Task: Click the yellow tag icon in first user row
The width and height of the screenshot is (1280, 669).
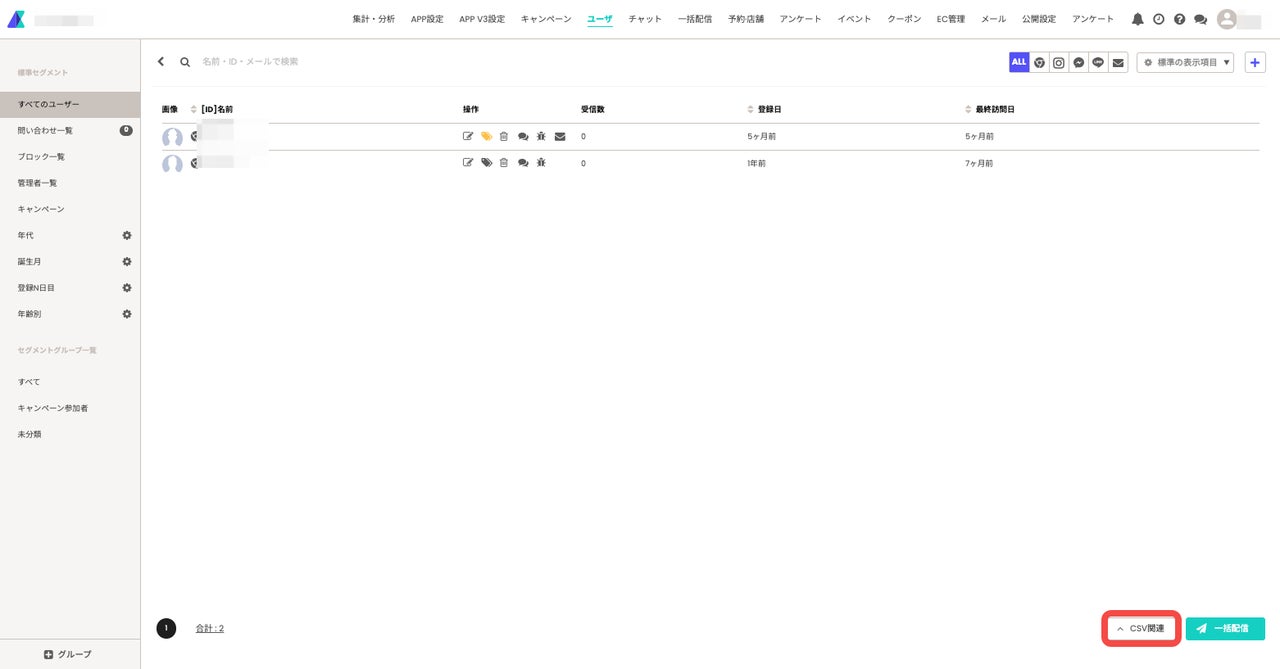Action: pos(486,136)
